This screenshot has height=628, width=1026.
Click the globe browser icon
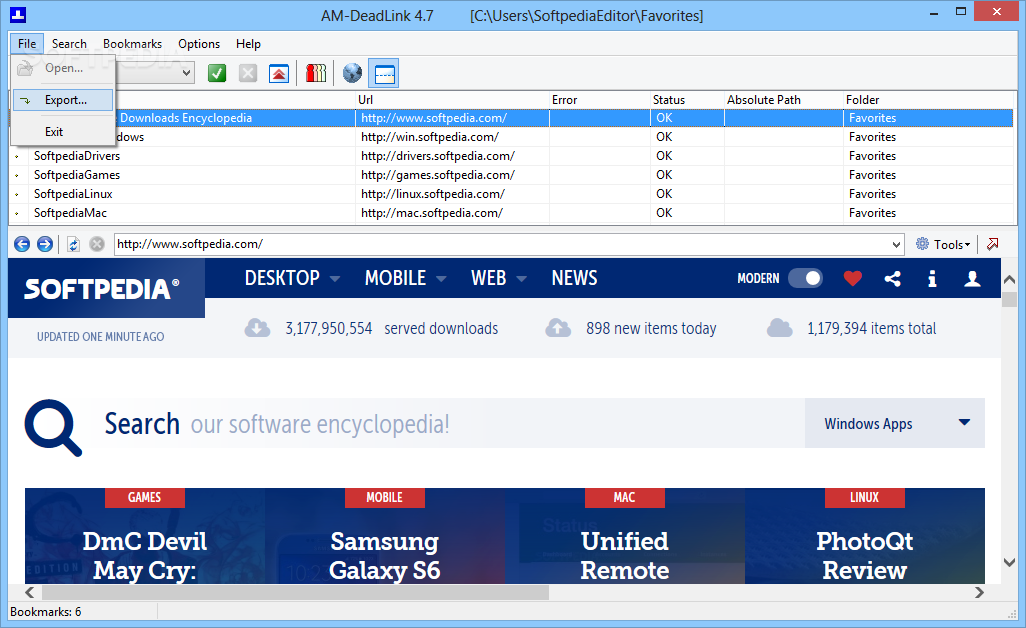tap(352, 73)
